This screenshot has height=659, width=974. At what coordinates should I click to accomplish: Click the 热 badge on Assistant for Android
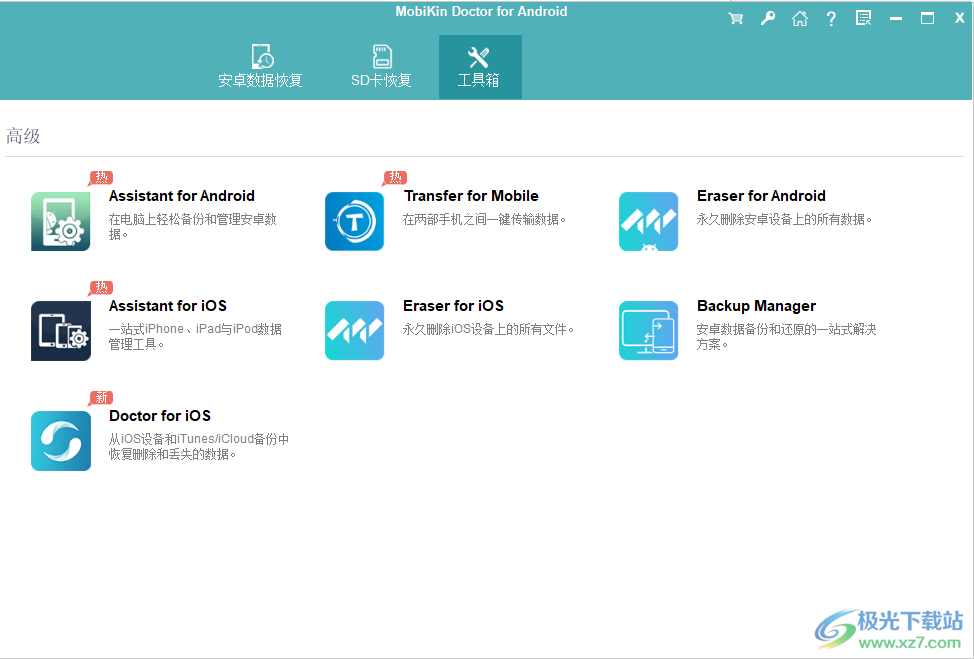[x=100, y=177]
